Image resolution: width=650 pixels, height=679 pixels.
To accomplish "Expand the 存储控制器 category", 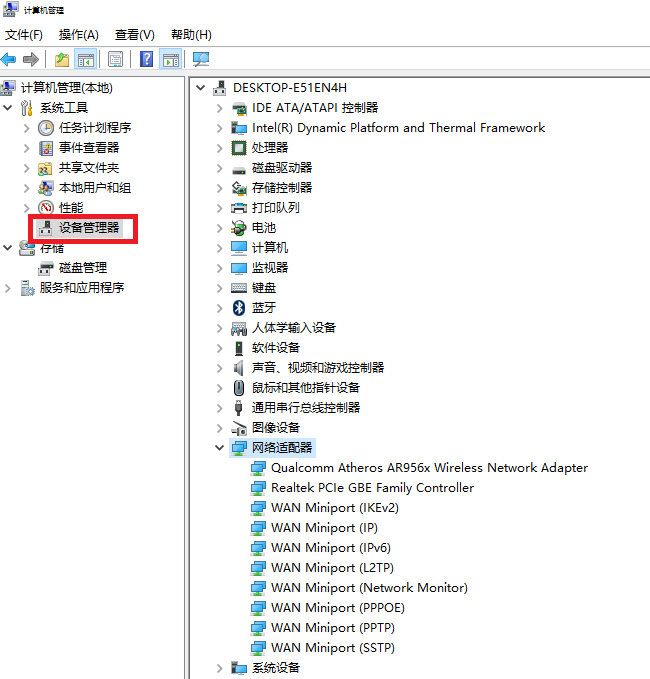I will click(220, 188).
